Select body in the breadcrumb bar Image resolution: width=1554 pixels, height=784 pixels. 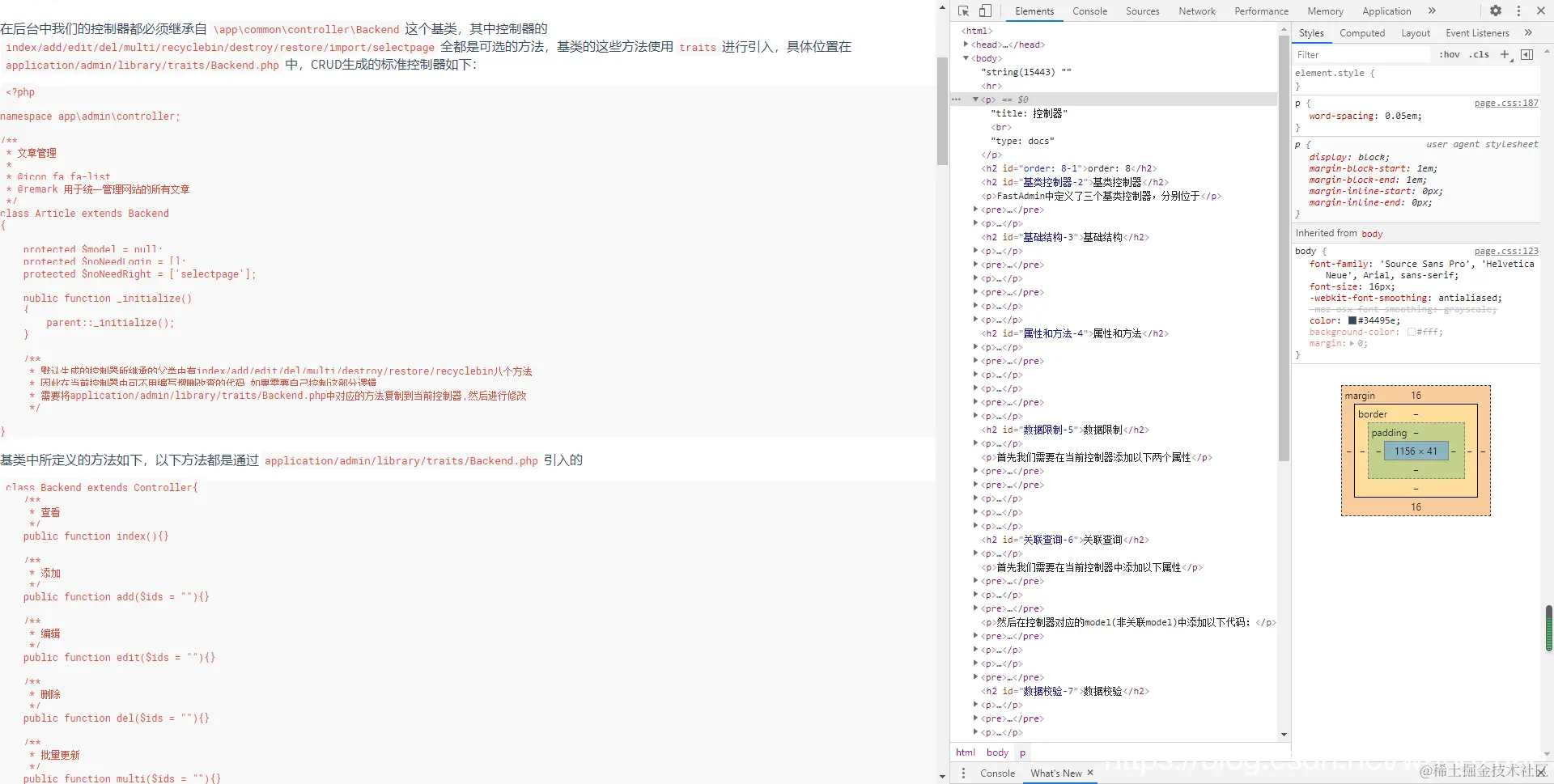997,752
